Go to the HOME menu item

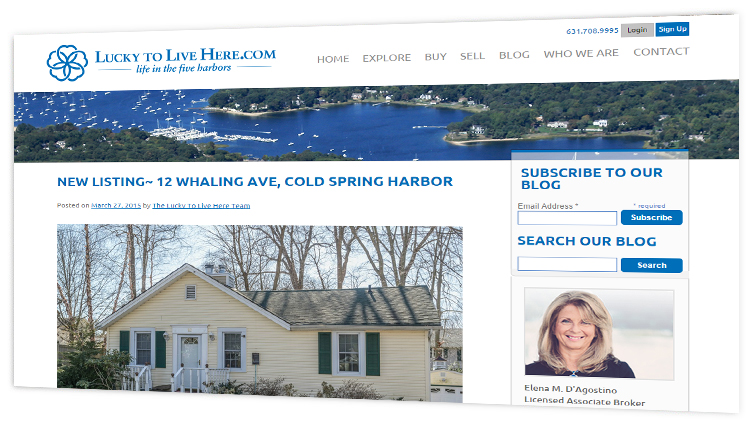333,59
